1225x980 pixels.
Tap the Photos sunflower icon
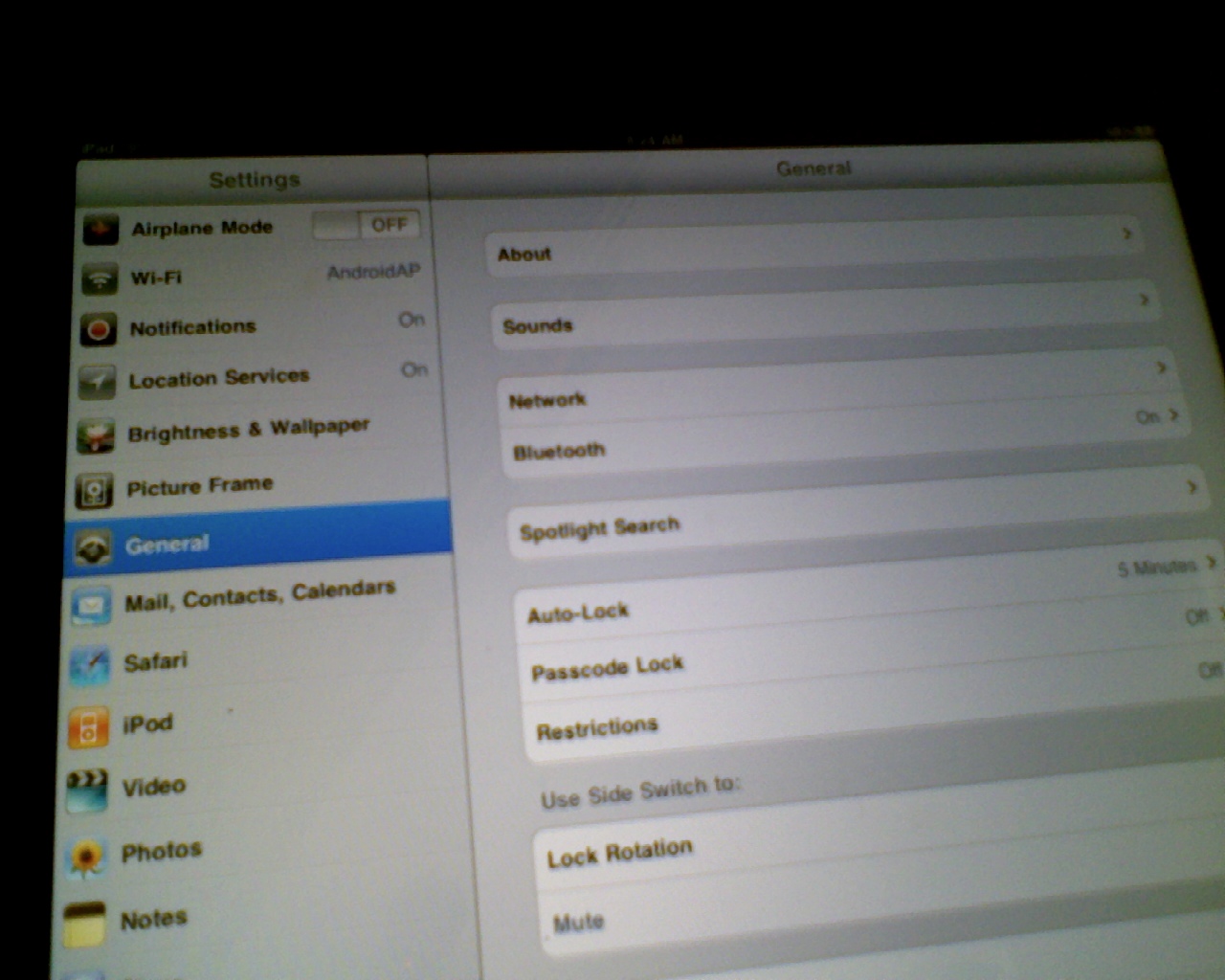[x=85, y=857]
